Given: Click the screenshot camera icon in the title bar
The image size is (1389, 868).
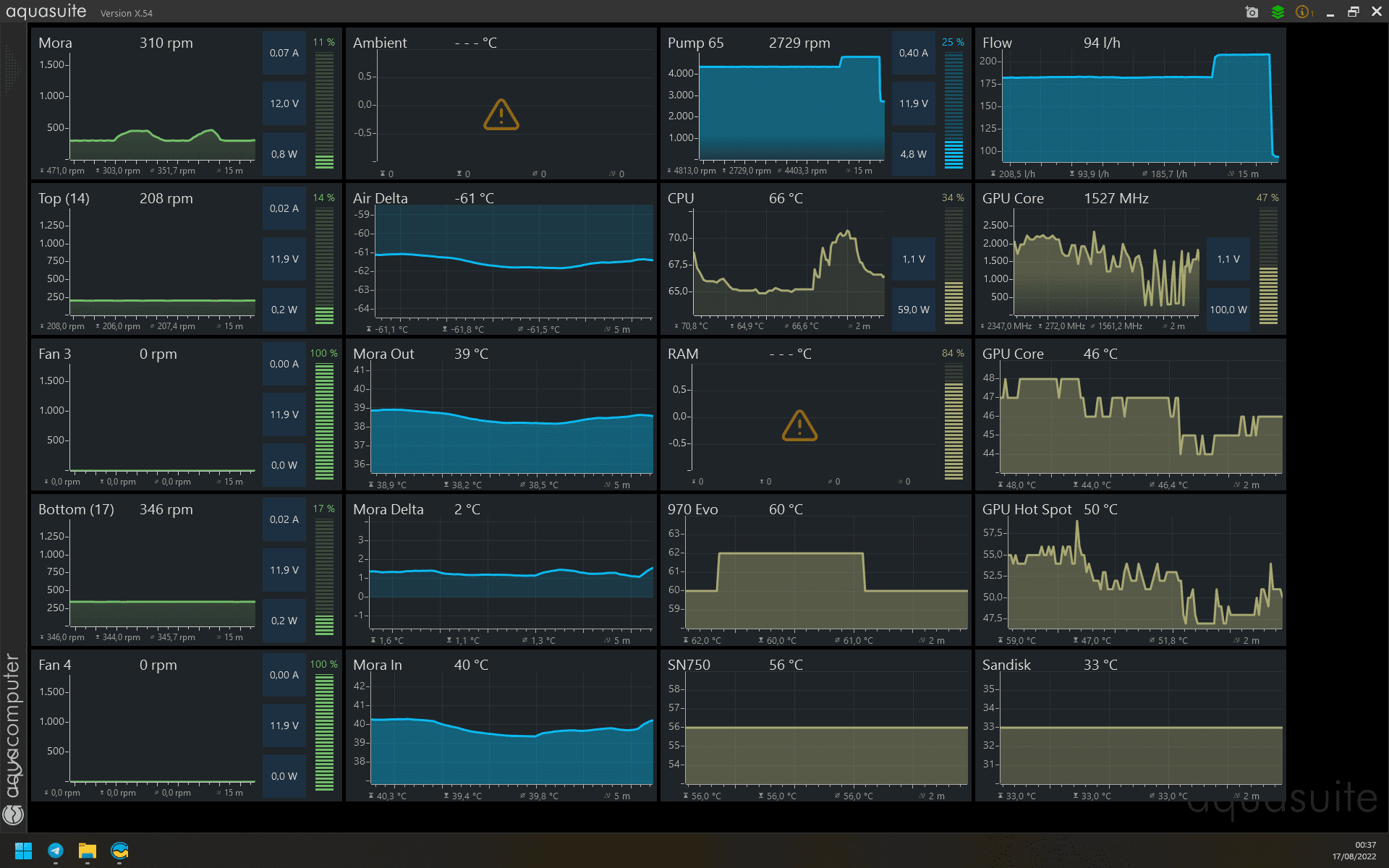Looking at the screenshot, I should tap(1252, 12).
